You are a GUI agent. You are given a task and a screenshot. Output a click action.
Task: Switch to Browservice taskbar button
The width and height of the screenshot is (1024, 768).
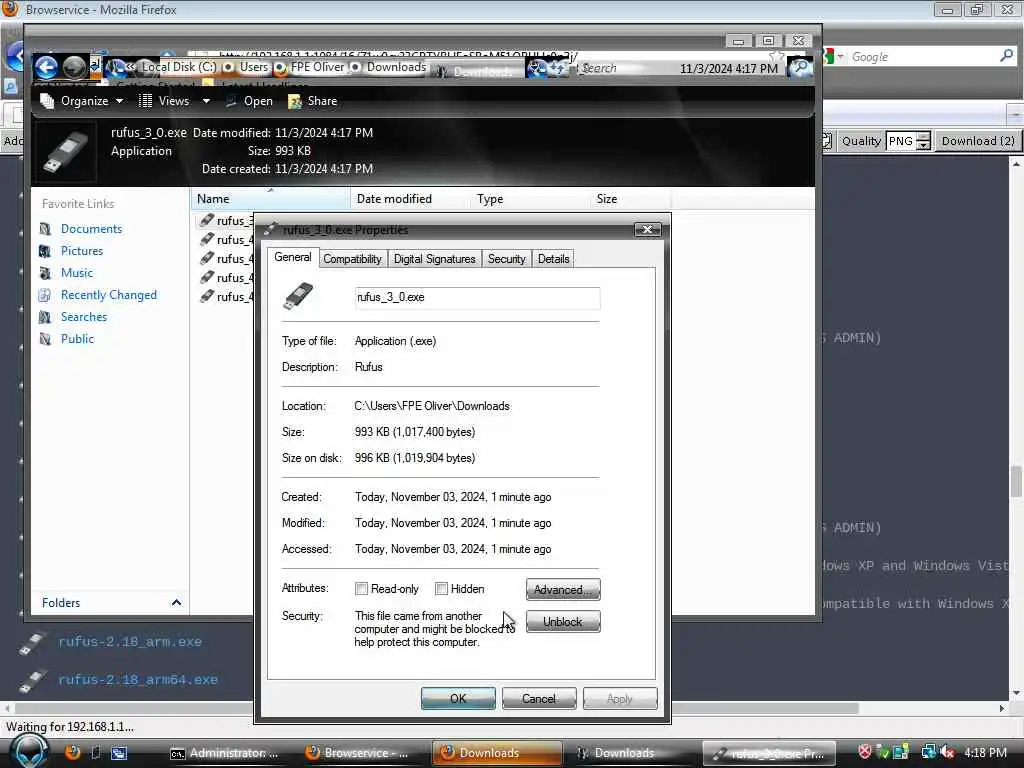364,753
